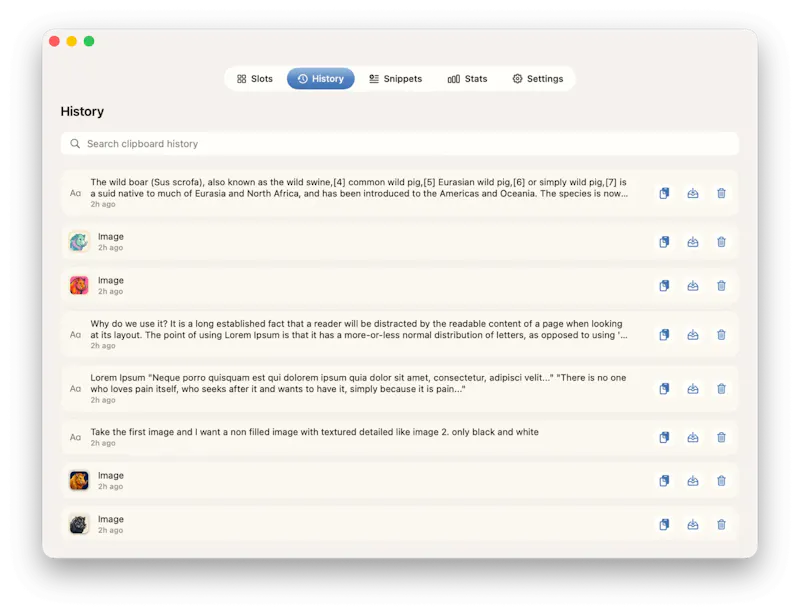Click the Search clipboard history field
The height and width of the screenshot is (614, 800).
coord(399,144)
